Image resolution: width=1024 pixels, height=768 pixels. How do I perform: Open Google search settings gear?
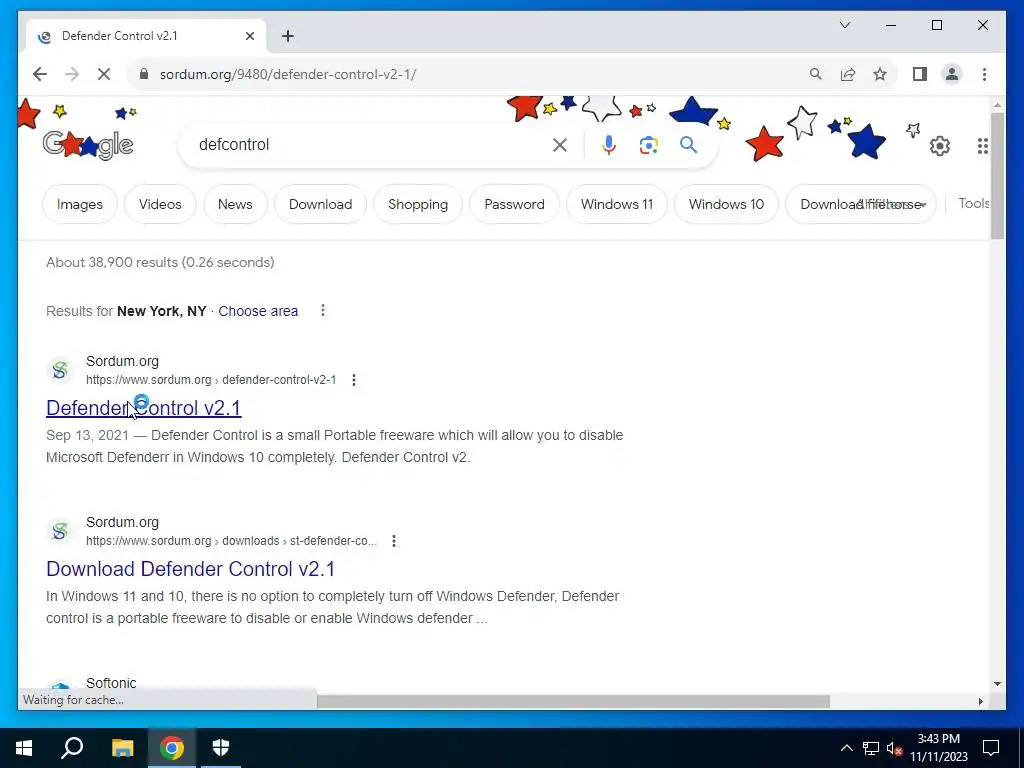tap(940, 146)
